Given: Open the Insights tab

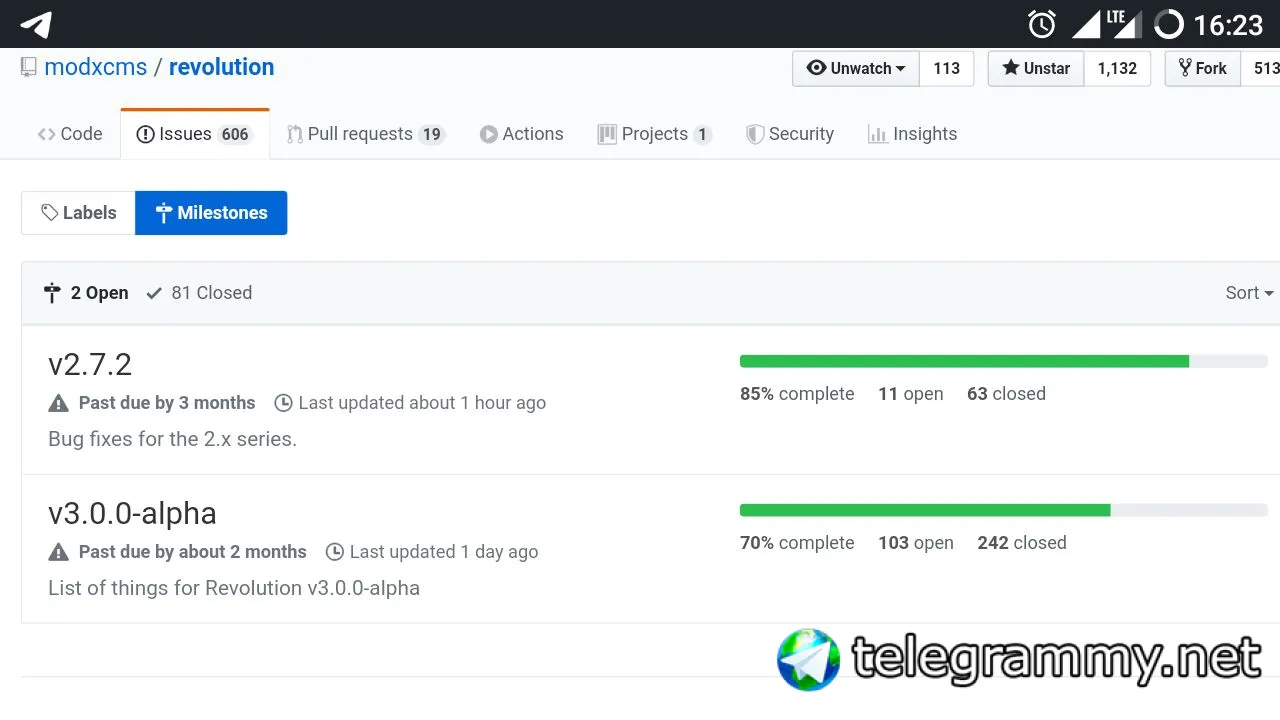Looking at the screenshot, I should [x=912, y=134].
